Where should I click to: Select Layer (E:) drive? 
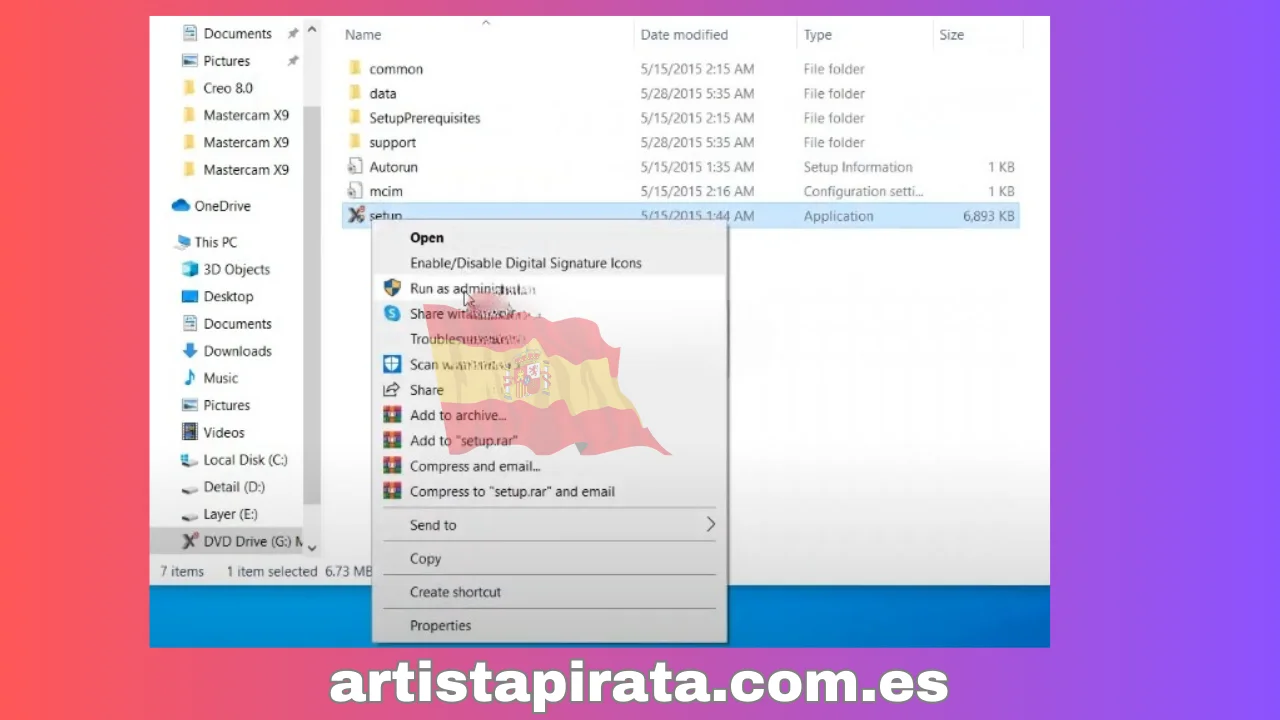[230, 514]
